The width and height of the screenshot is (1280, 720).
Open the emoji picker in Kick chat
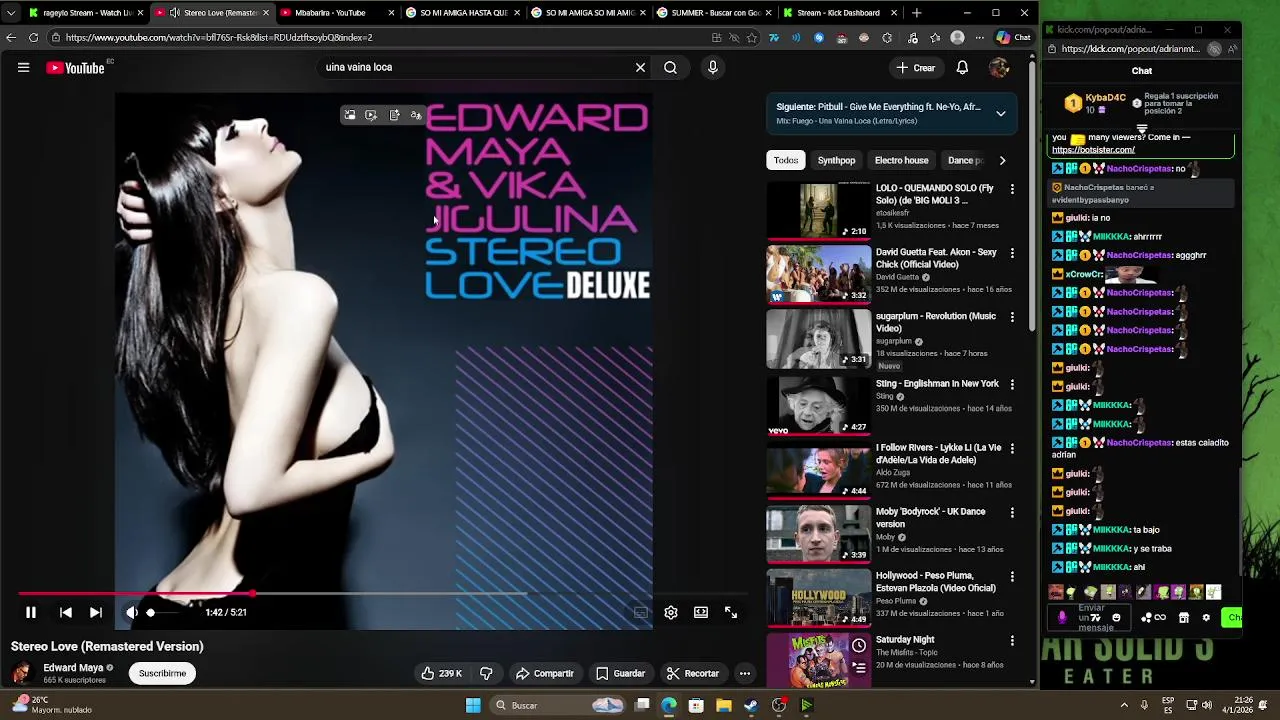click(x=1116, y=618)
